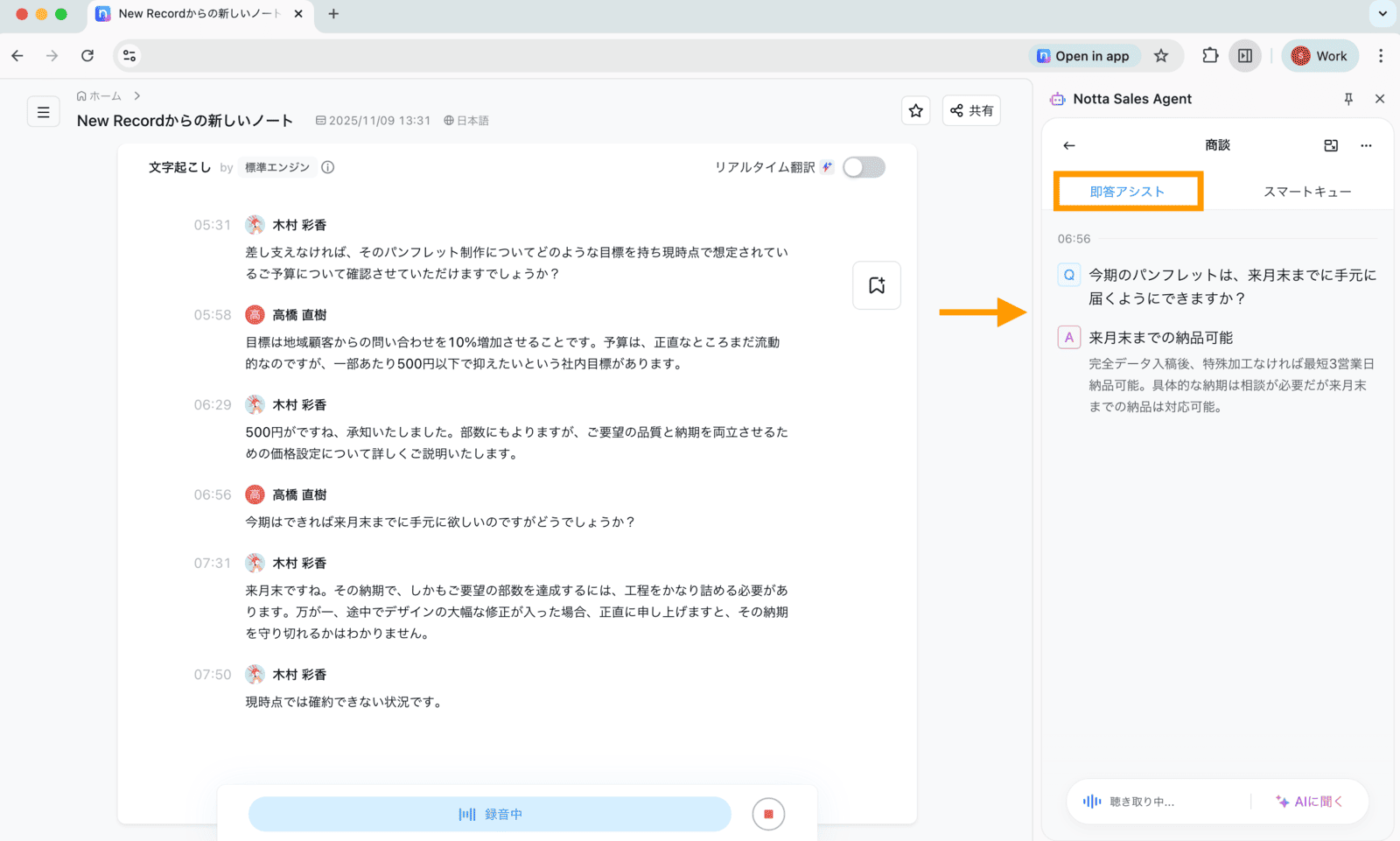1400x841 pixels.
Task: Go back with arrow in 商談 panel
Action: pyautogui.click(x=1069, y=145)
